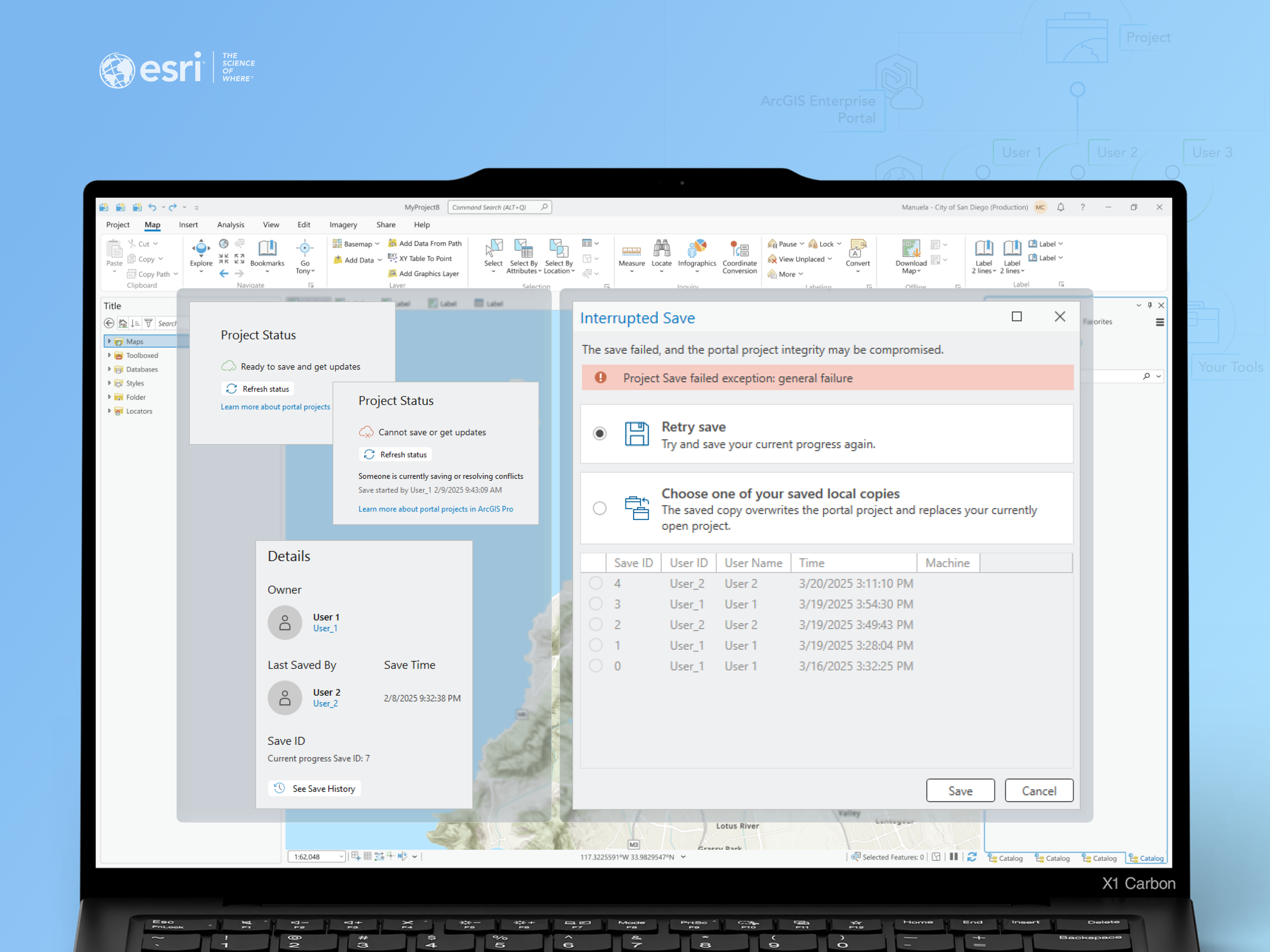1270x952 pixels.
Task: Click the Save ID column header
Action: click(x=633, y=563)
